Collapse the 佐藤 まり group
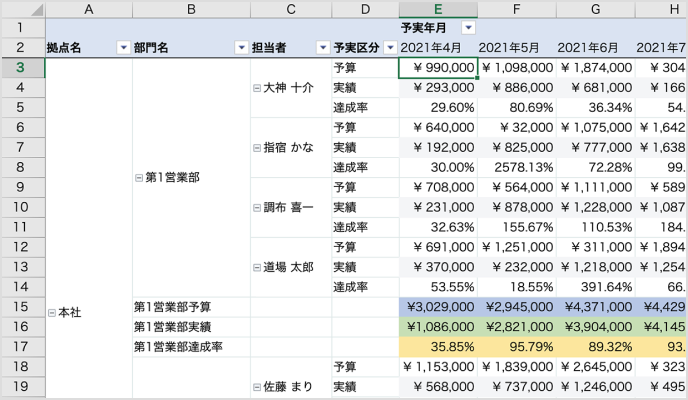The image size is (688, 400). tap(257, 387)
